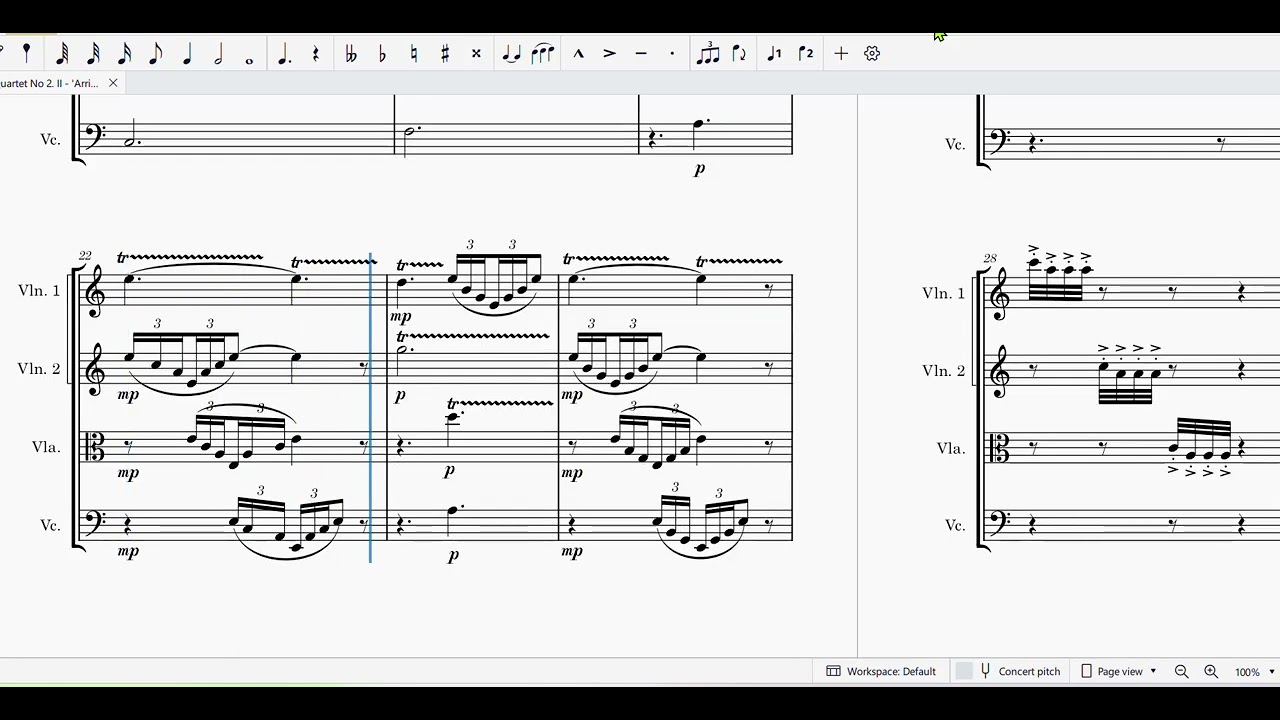Select the half note duration
This screenshot has width=1280, height=720.
218,54
